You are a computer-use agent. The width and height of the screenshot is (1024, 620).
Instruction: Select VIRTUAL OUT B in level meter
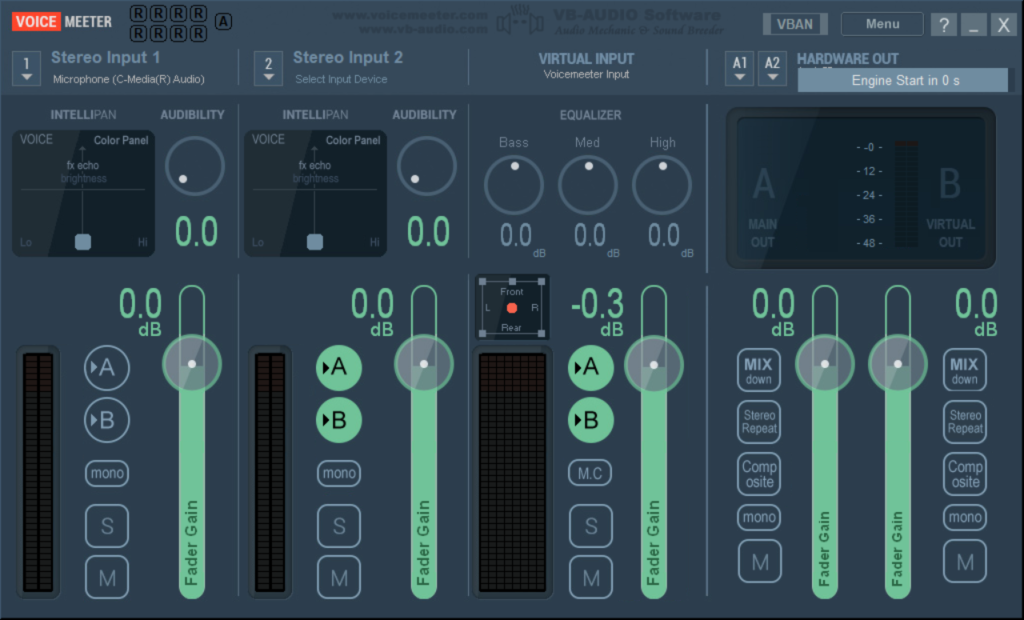pyautogui.click(x=950, y=207)
